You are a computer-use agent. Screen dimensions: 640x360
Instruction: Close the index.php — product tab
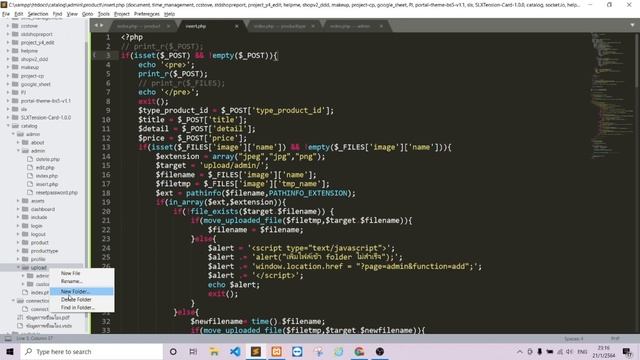coord(168,26)
